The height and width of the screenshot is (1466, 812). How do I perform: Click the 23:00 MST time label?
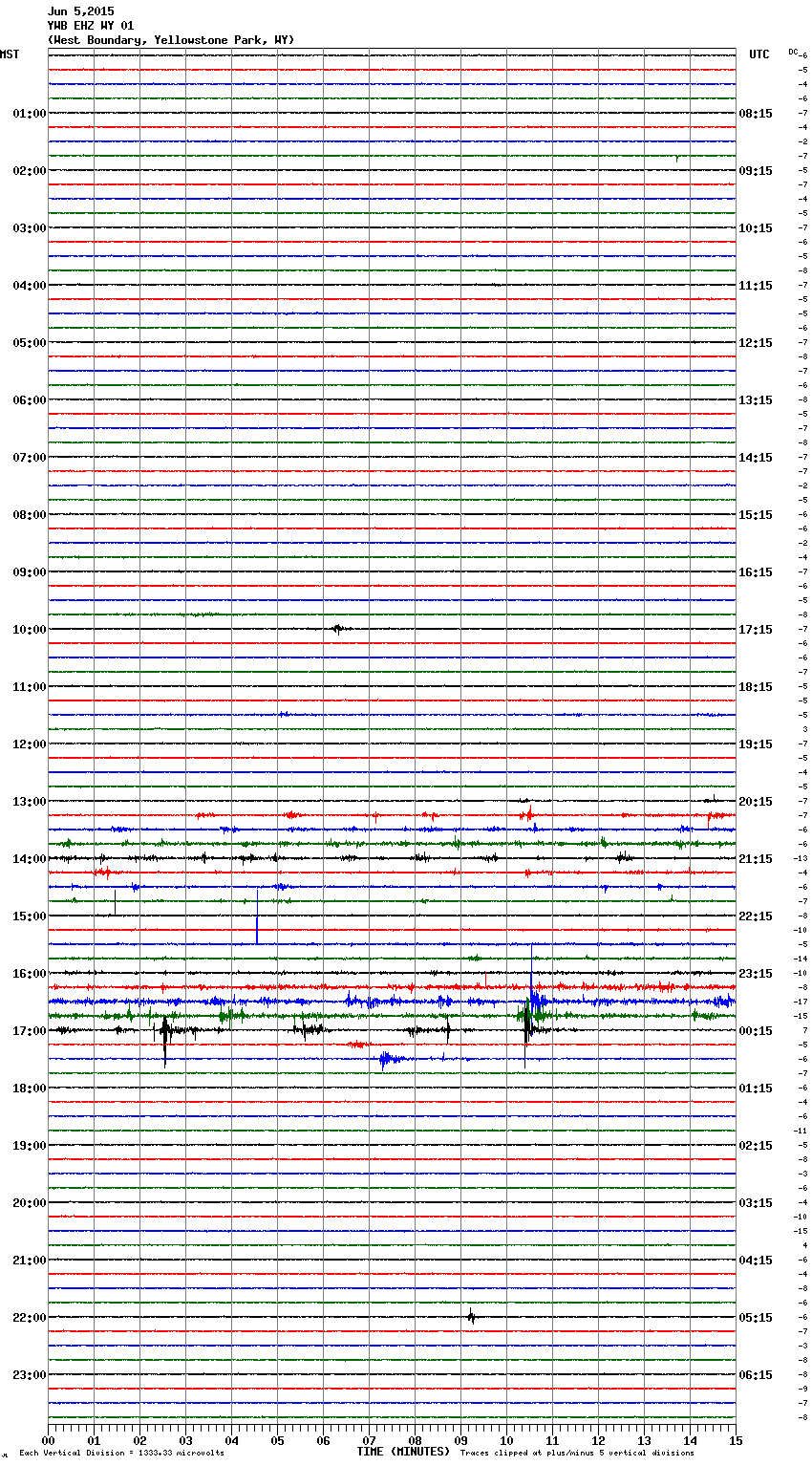[x=29, y=1375]
